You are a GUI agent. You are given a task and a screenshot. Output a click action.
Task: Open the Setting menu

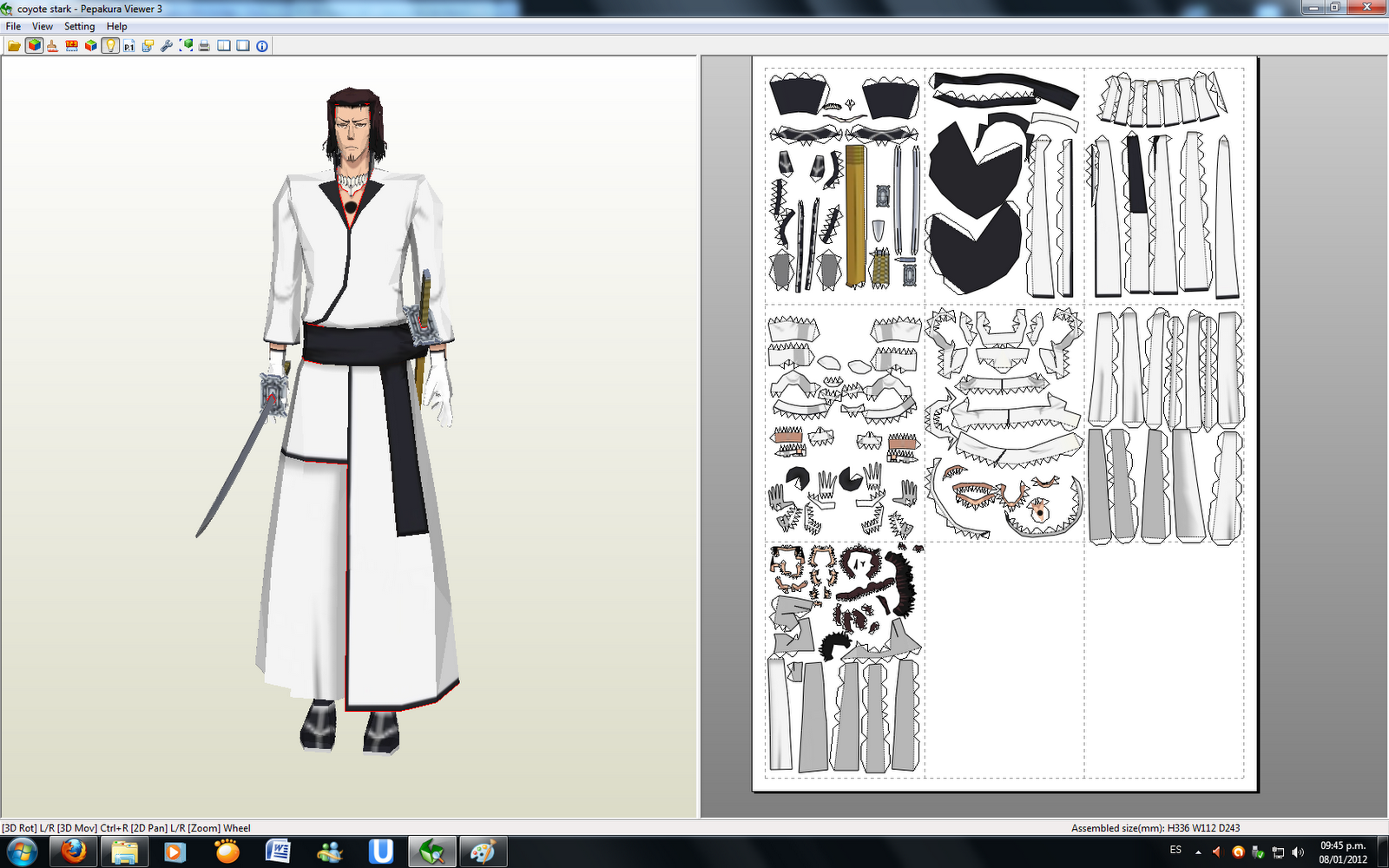pyautogui.click(x=79, y=26)
